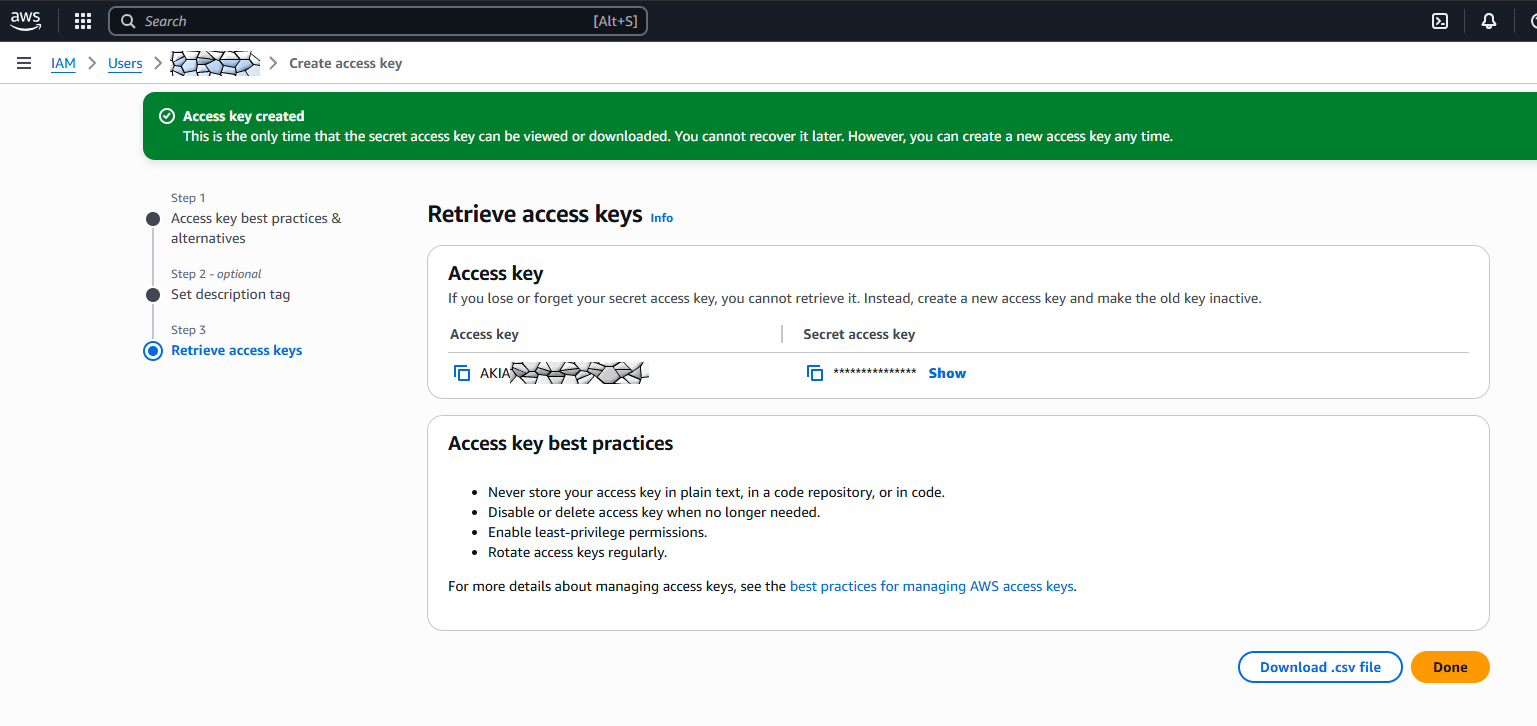The image size is (1537, 726).
Task: Select Step 1 Access key best practices & alternatives
Action: click(256, 228)
